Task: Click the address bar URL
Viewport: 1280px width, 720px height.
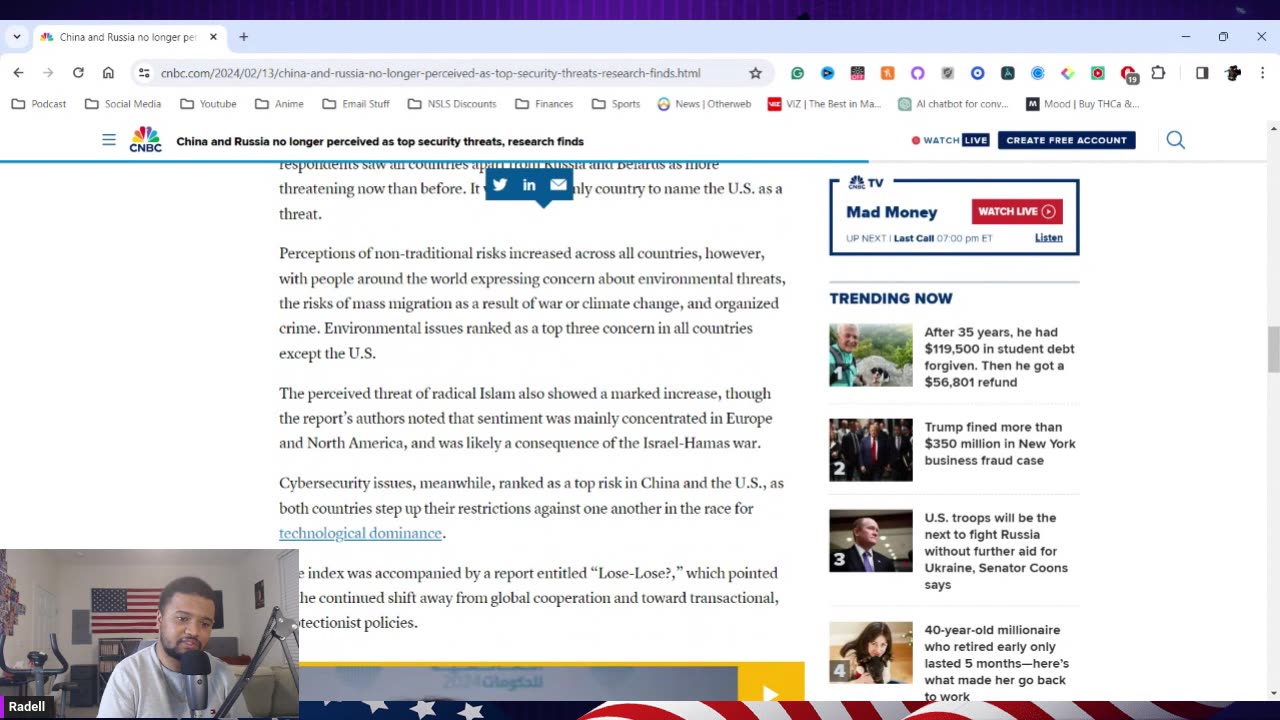Action: click(x=430, y=73)
